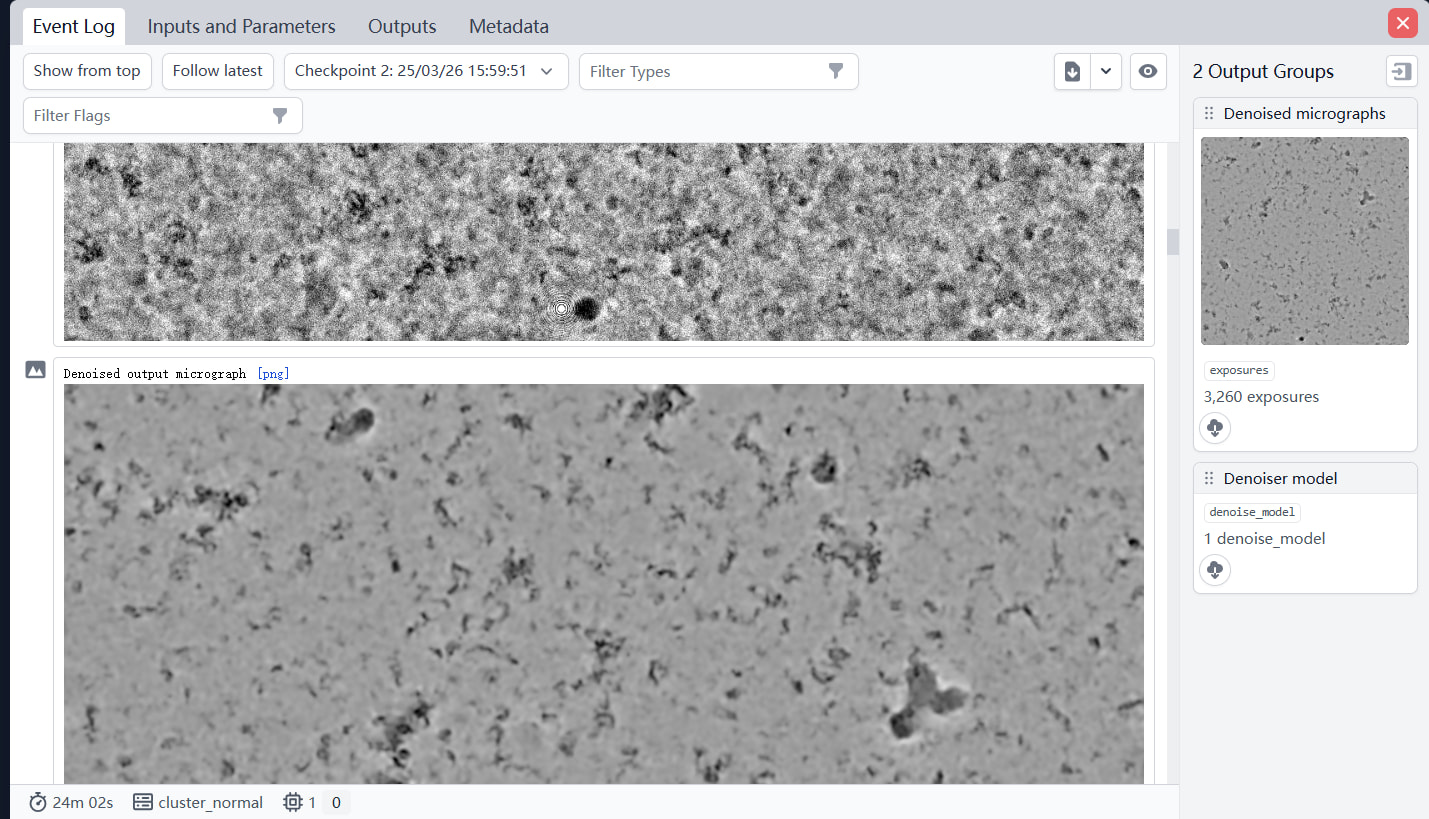Image resolution: width=1429 pixels, height=819 pixels.
Task: Toggle the eye visibility icon in toolbar
Action: coord(1148,72)
